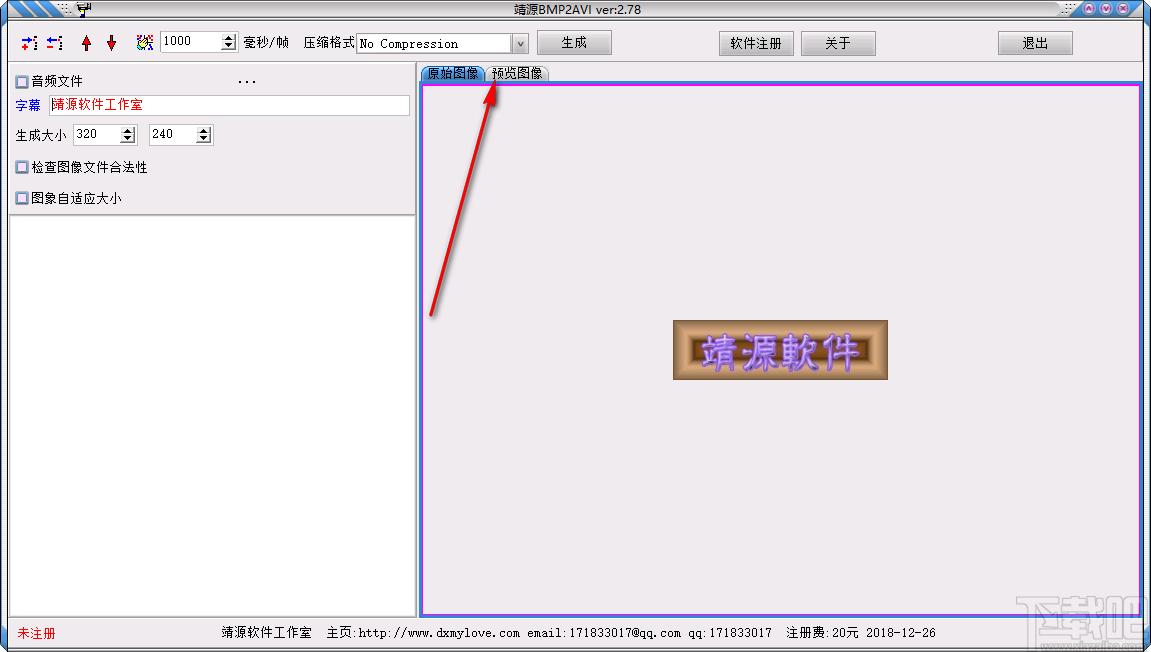
Task: Click the frame interval field showing 1000
Action: (x=191, y=42)
